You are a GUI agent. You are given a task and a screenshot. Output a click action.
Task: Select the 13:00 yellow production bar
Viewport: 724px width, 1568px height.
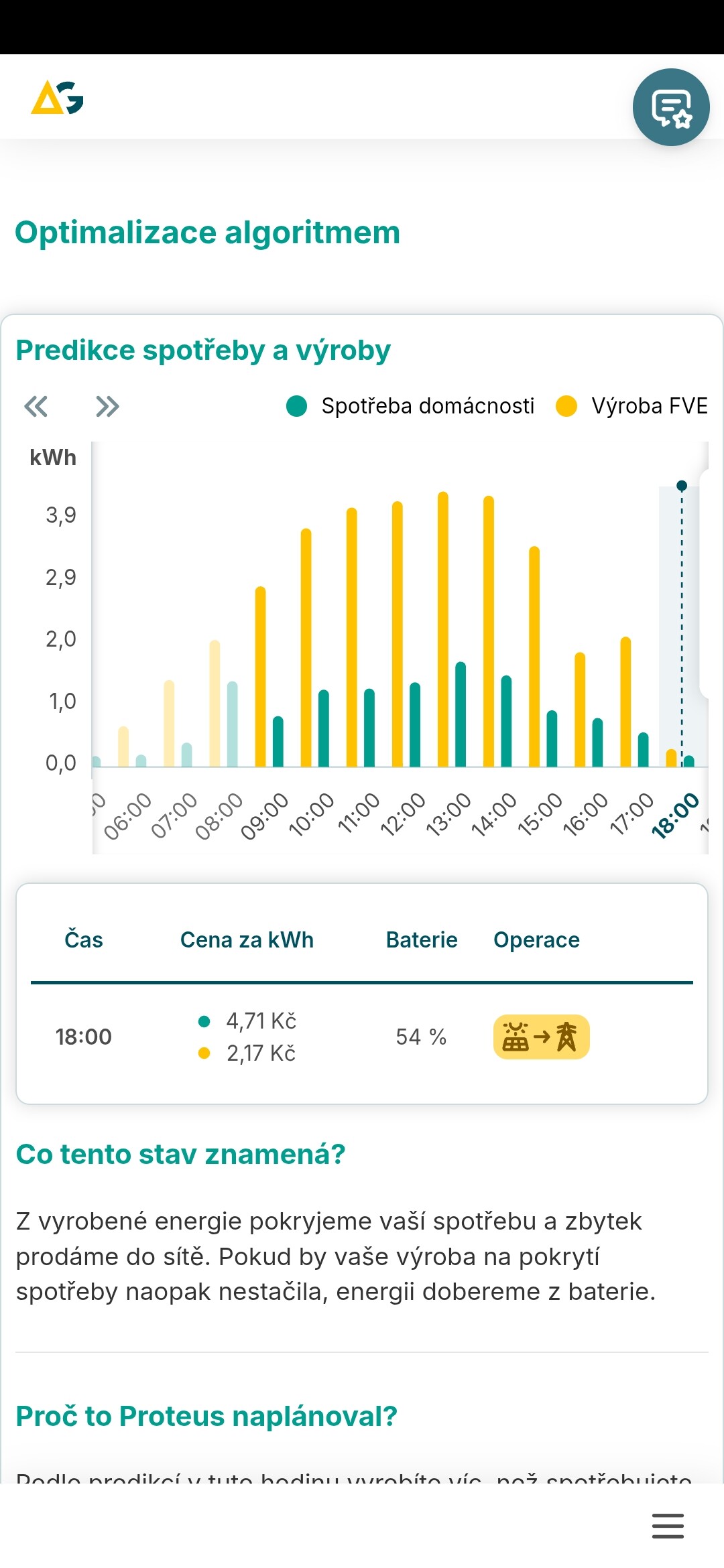point(443,630)
